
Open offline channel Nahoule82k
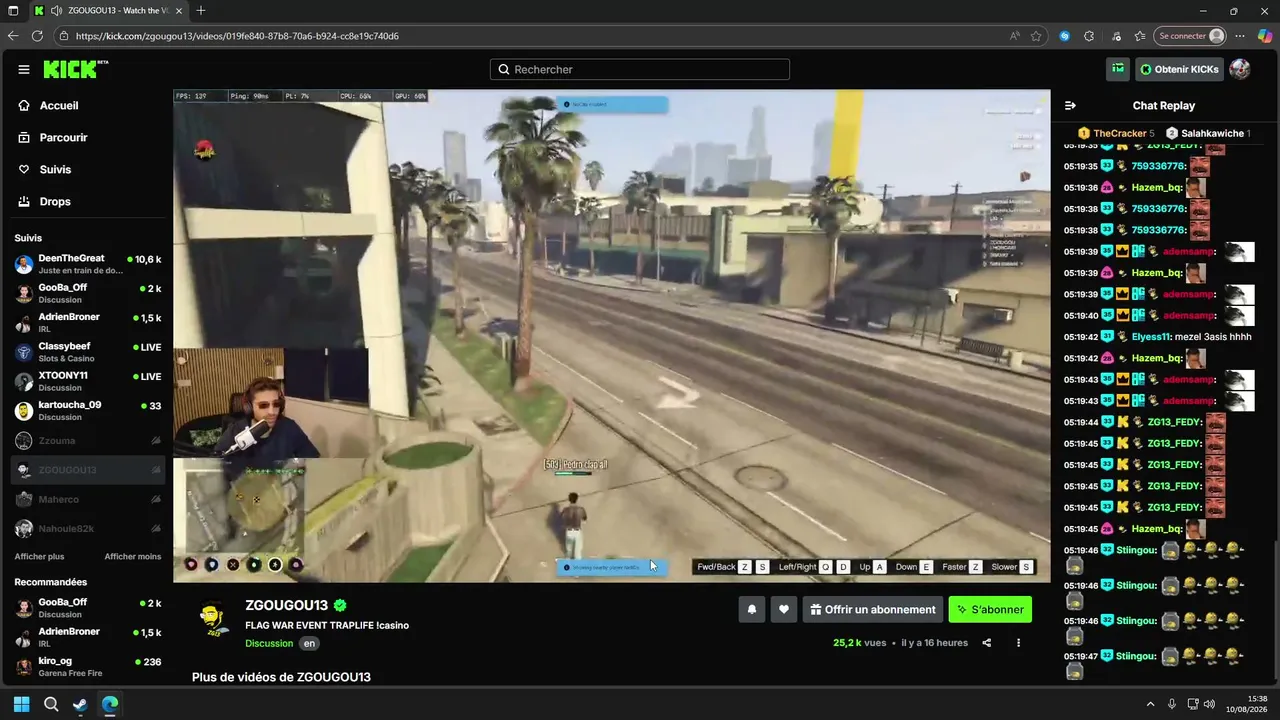[x=87, y=528]
